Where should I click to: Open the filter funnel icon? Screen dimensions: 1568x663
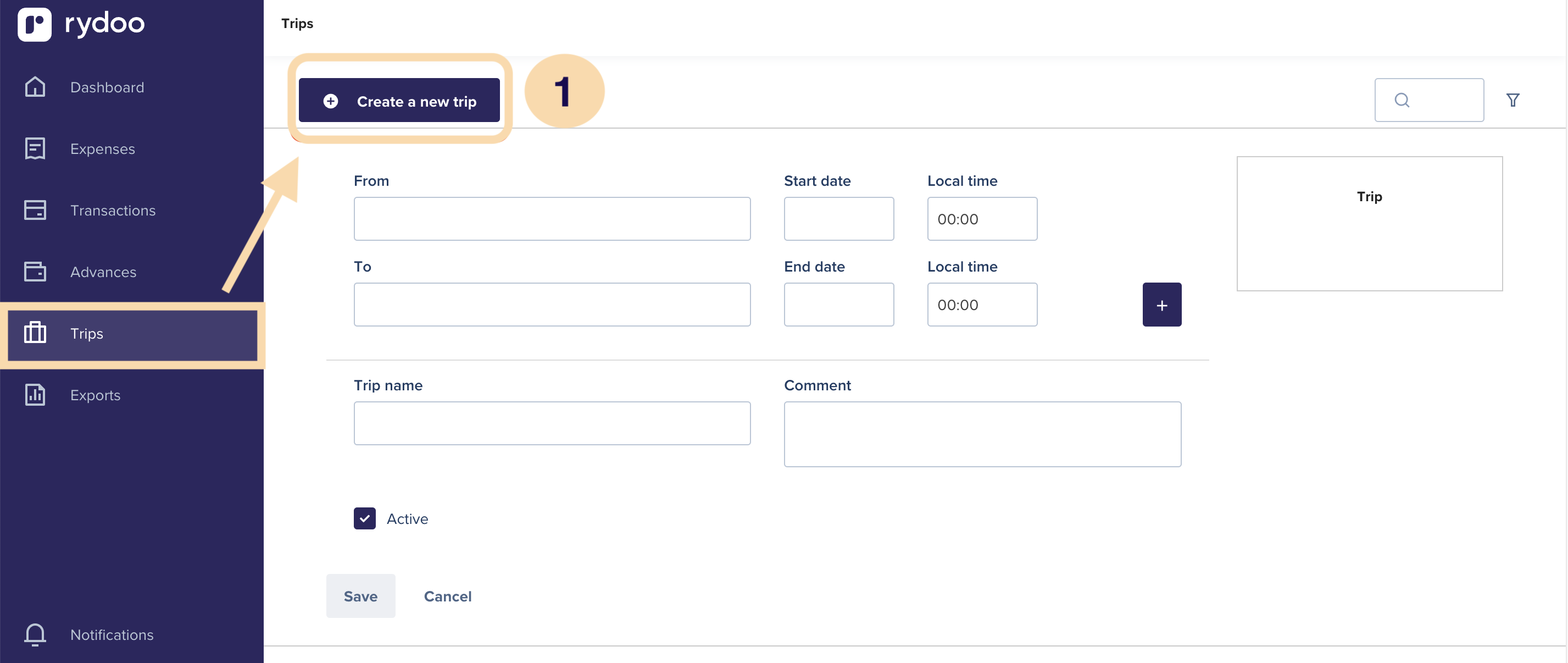click(1512, 100)
